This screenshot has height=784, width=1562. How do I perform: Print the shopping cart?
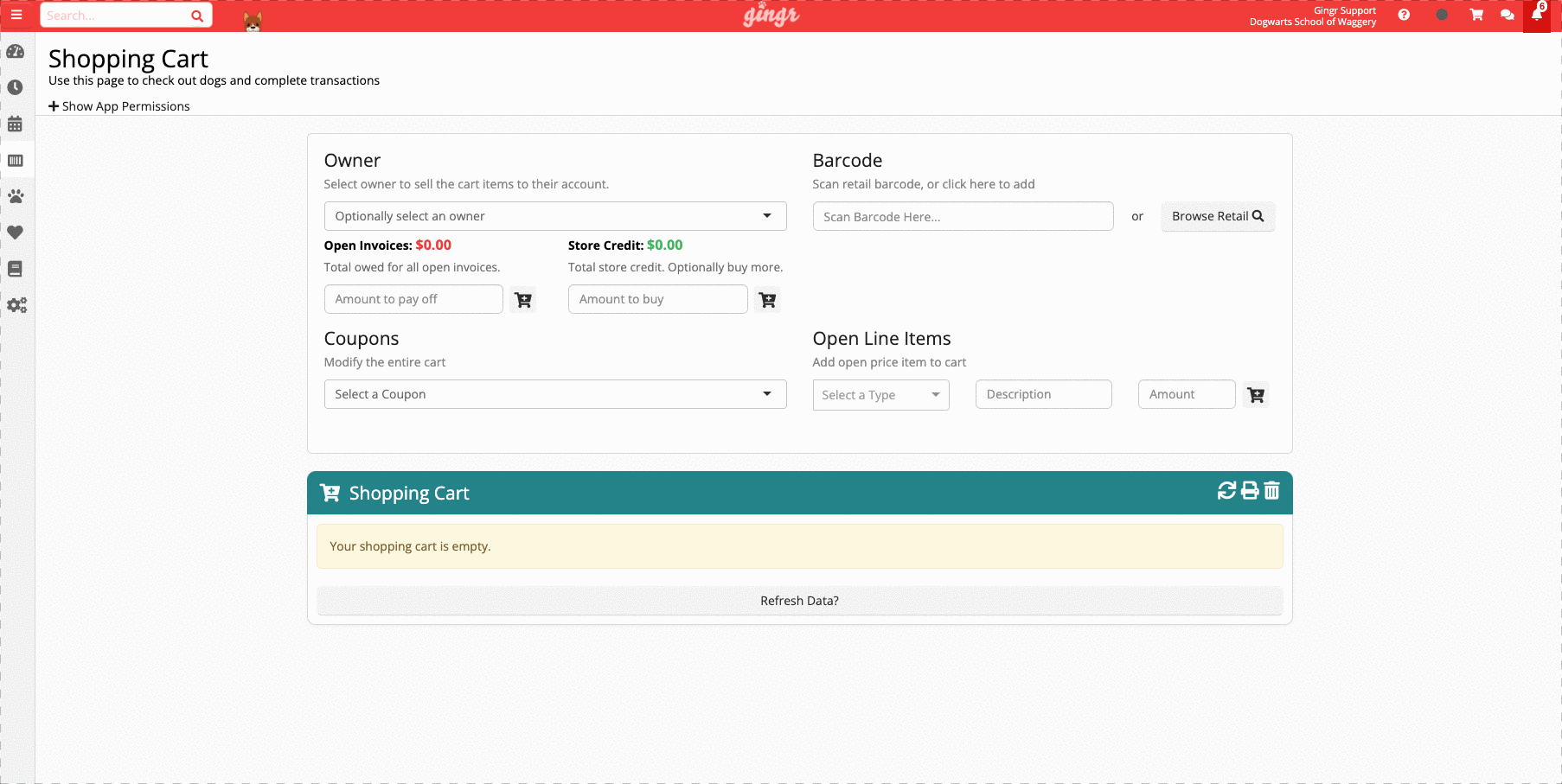pyautogui.click(x=1250, y=491)
